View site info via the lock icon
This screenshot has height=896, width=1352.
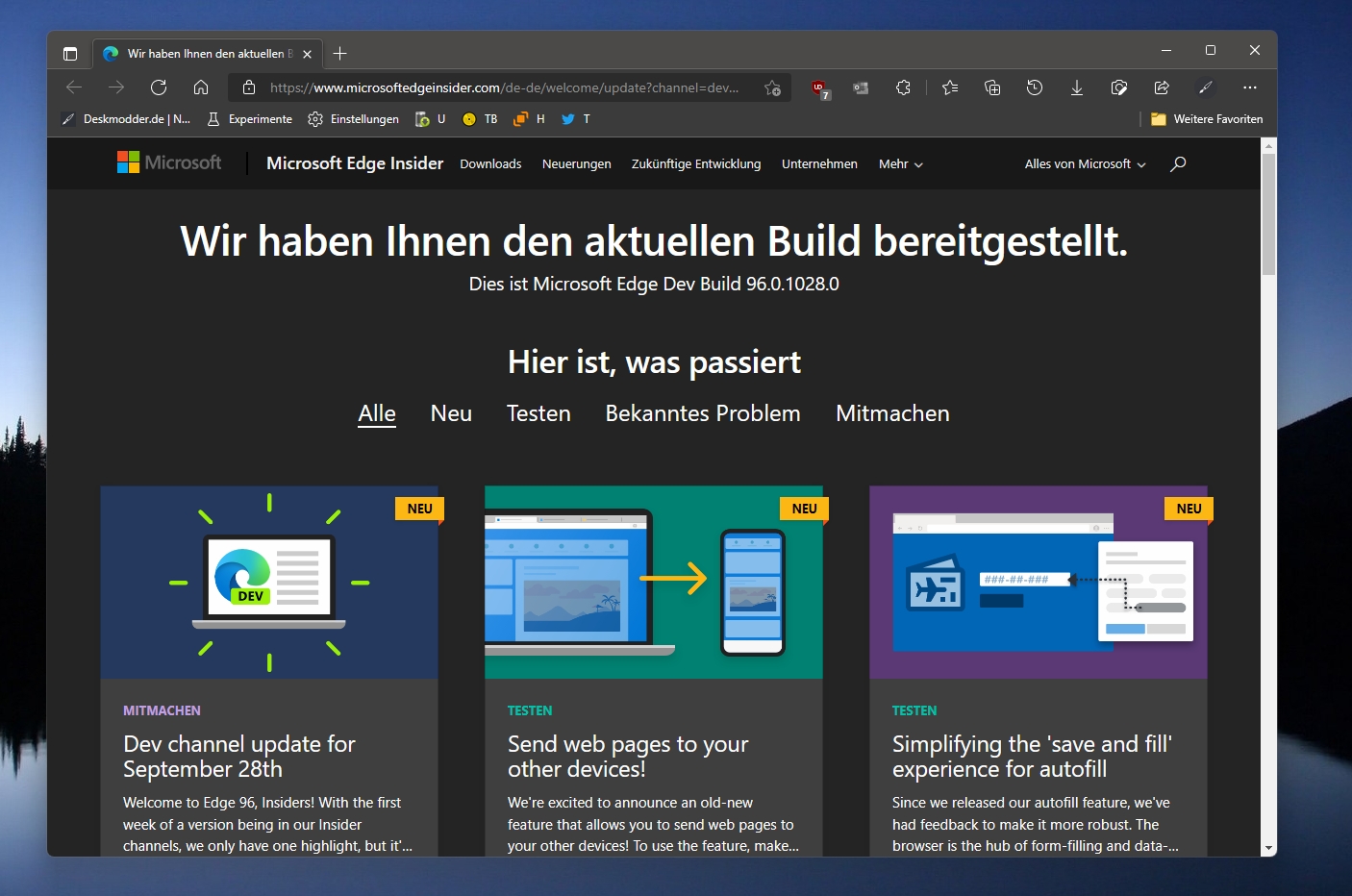249,87
